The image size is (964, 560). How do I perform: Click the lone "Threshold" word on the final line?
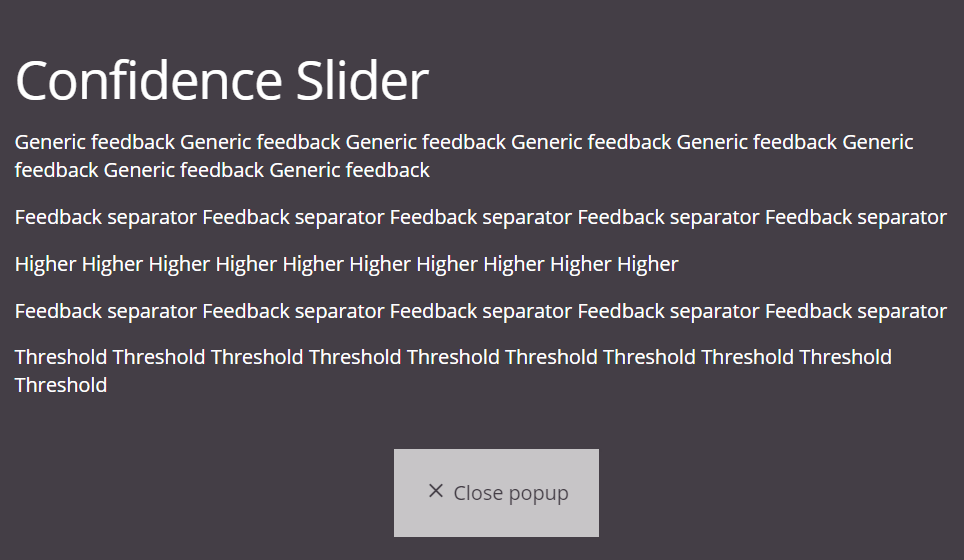tap(61, 385)
